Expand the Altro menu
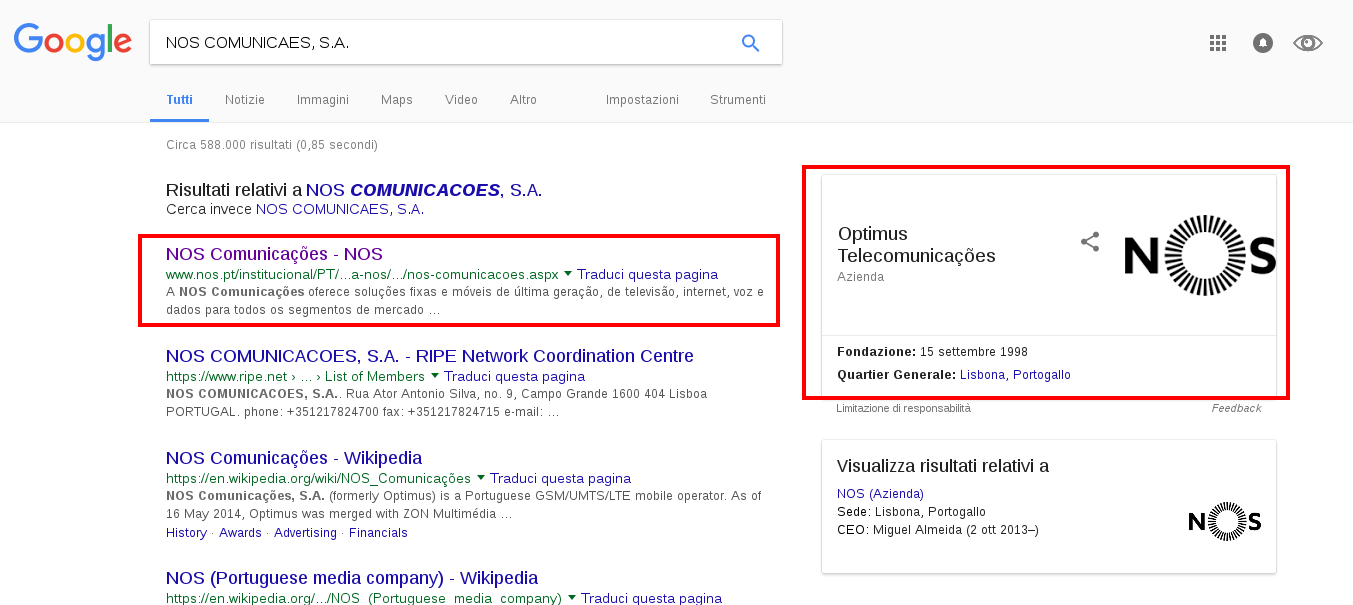This screenshot has height=605, width=1353. (523, 100)
